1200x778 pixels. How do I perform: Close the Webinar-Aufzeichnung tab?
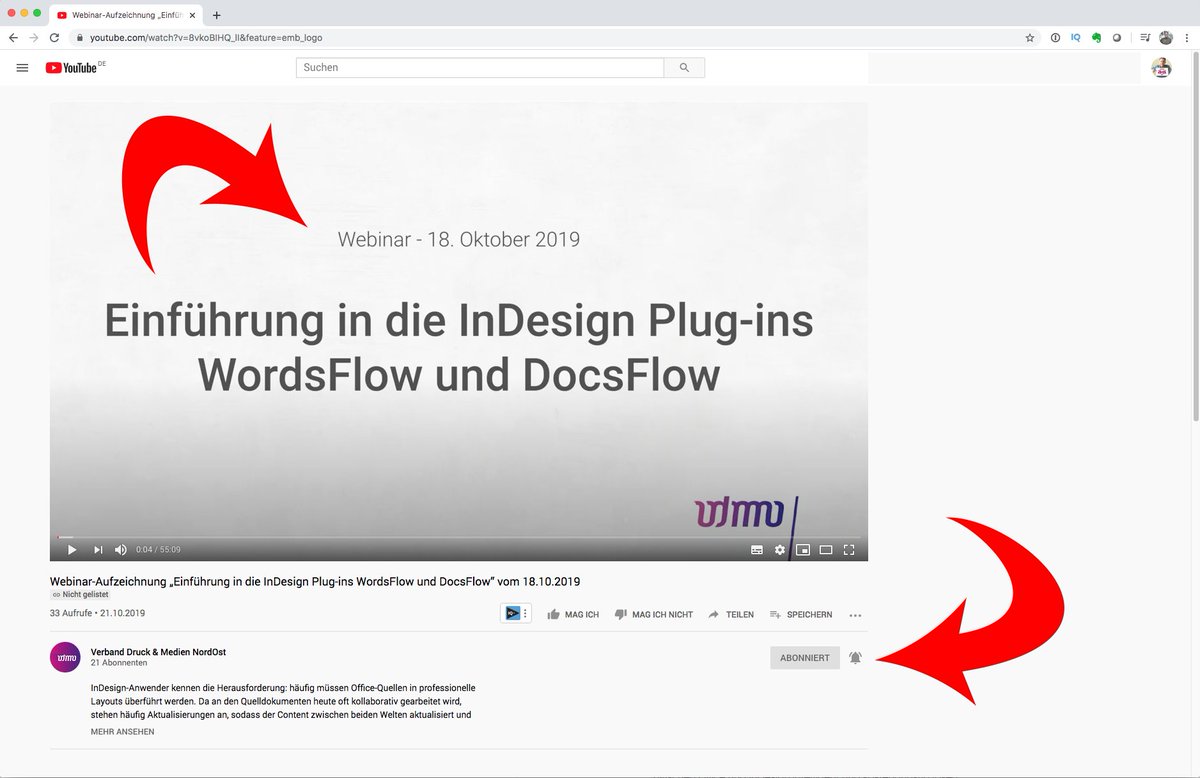tap(192, 15)
